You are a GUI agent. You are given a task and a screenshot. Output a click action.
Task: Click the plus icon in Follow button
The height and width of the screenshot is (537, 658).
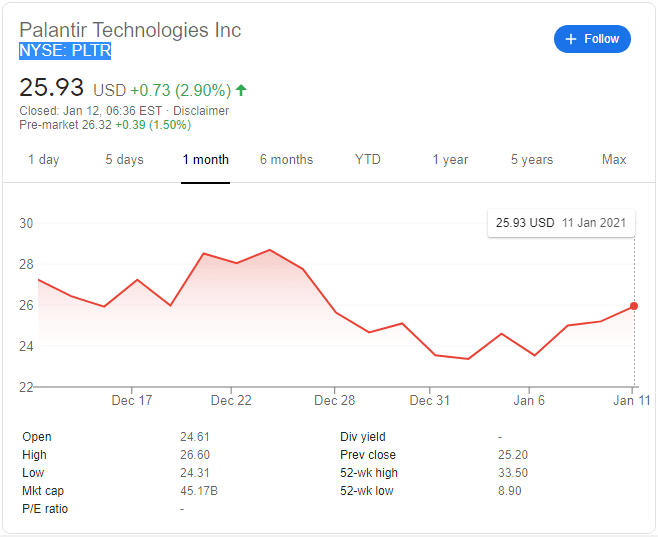(x=571, y=39)
